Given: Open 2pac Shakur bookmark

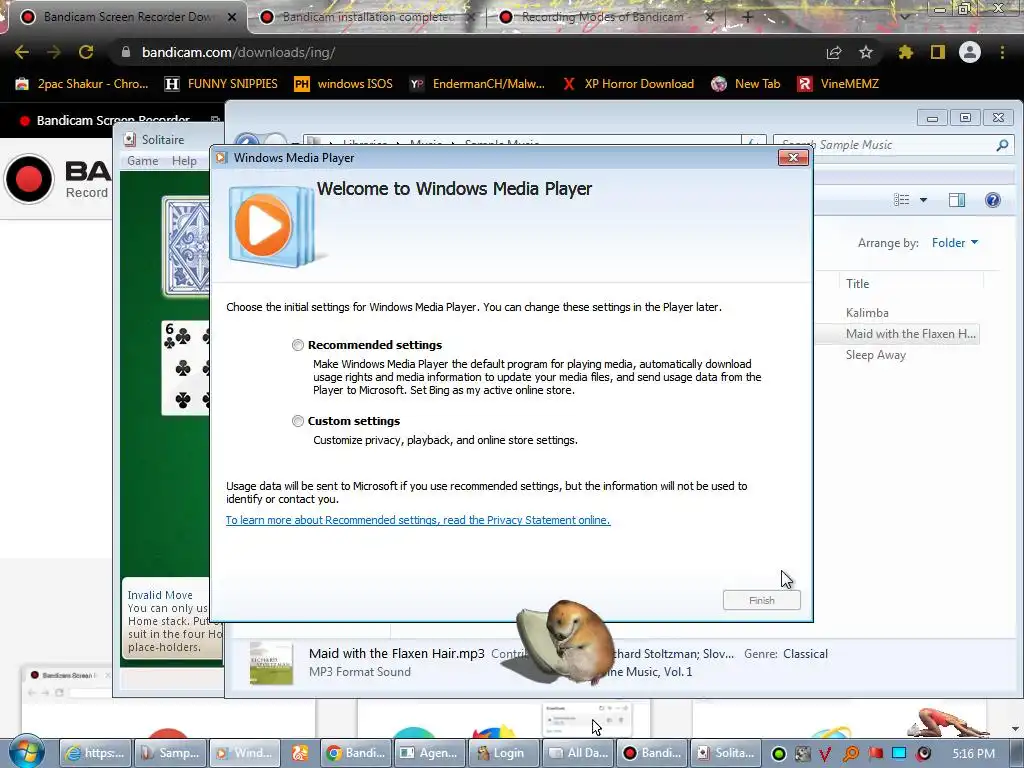Looking at the screenshot, I should click(x=82, y=84).
